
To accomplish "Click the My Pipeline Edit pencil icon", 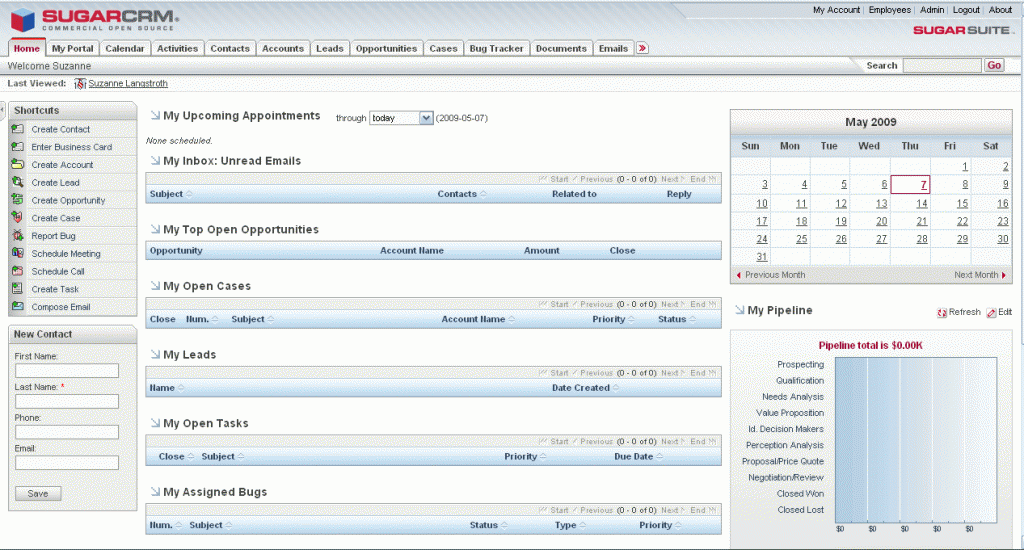I will (991, 313).
